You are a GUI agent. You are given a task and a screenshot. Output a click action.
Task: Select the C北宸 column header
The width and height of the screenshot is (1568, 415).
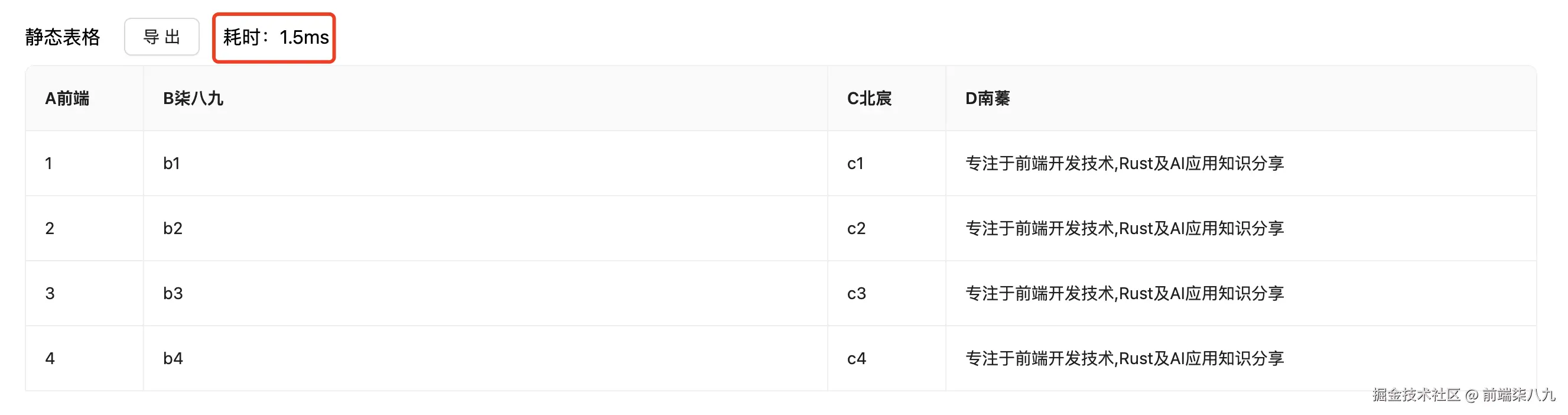pyautogui.click(x=869, y=99)
